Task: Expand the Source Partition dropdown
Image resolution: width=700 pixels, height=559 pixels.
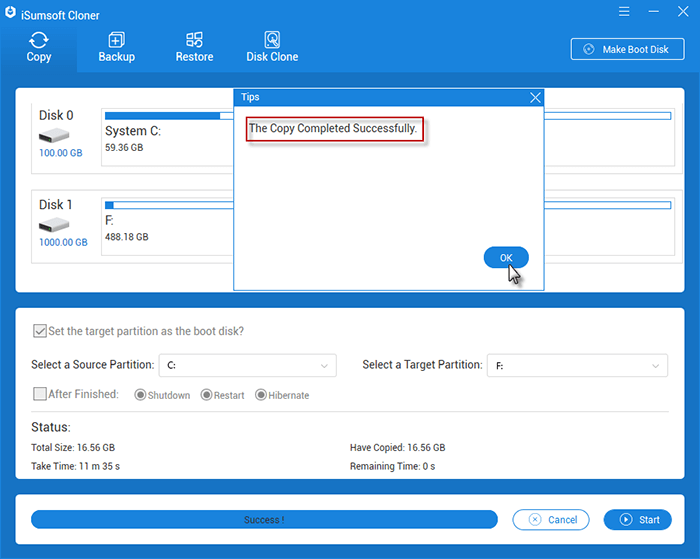Action: tap(247, 366)
